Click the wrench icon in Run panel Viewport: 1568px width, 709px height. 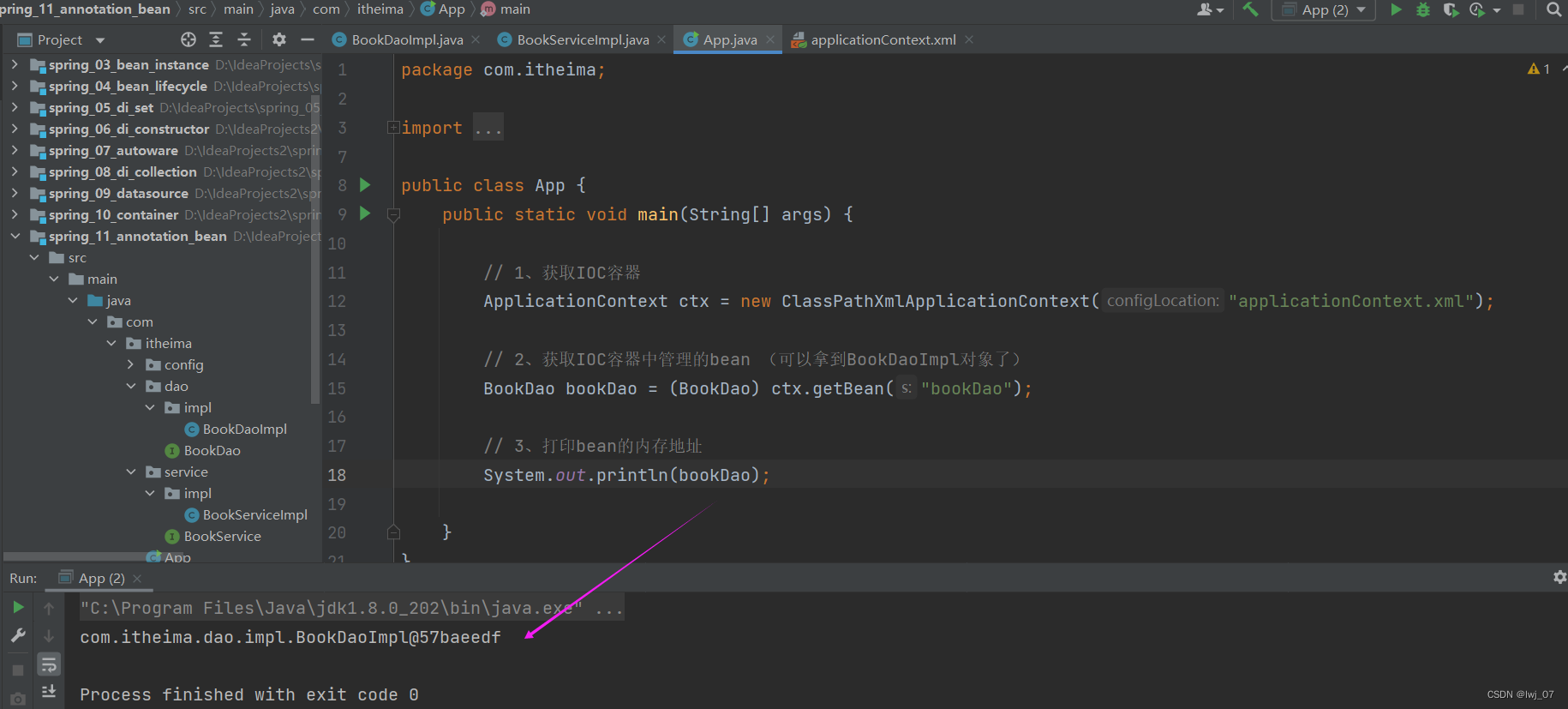coord(18,635)
